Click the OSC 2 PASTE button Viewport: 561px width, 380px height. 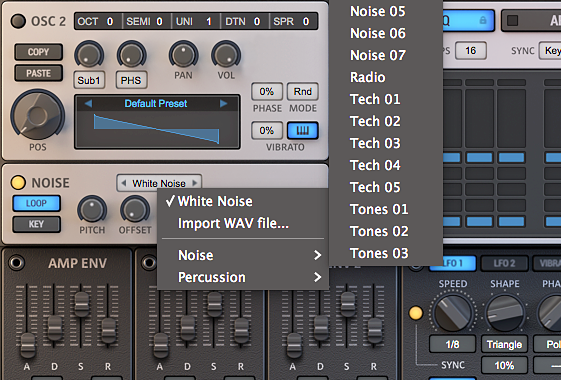click(39, 73)
